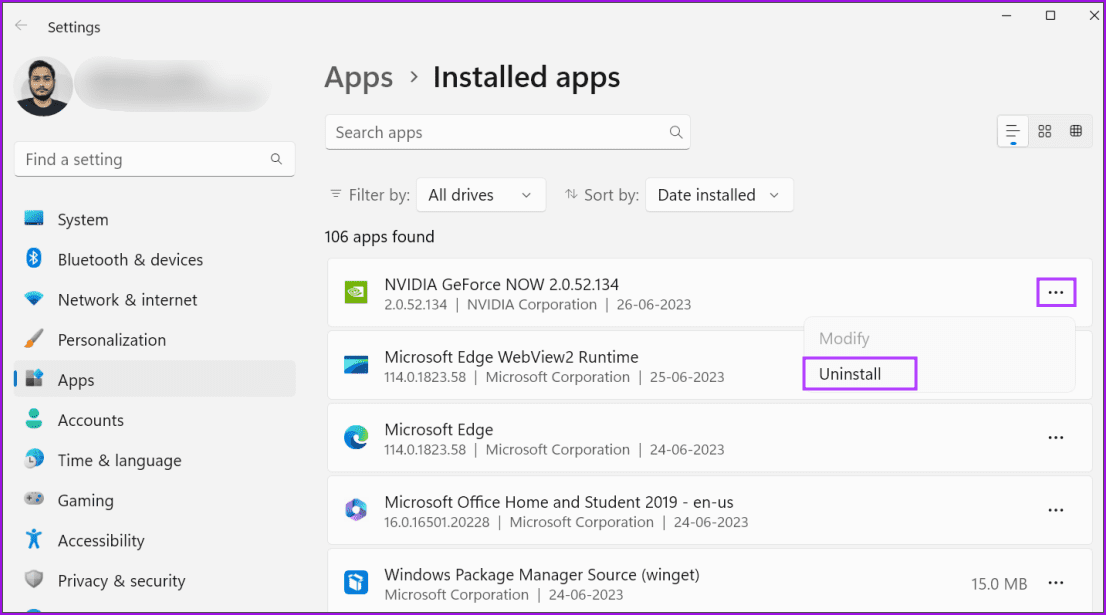Click the user profile picture
Viewport: 1106px width, 615px height.
click(44, 86)
